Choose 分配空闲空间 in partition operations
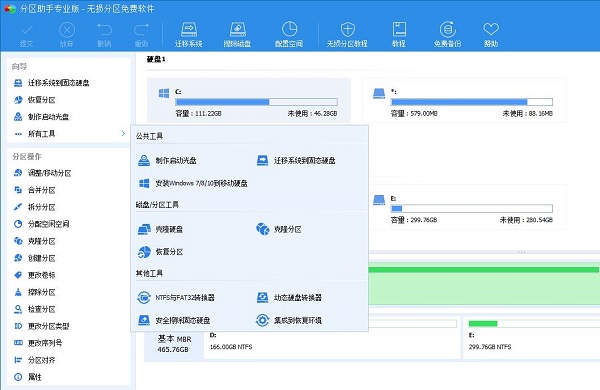The width and height of the screenshot is (600, 390). click(41, 224)
